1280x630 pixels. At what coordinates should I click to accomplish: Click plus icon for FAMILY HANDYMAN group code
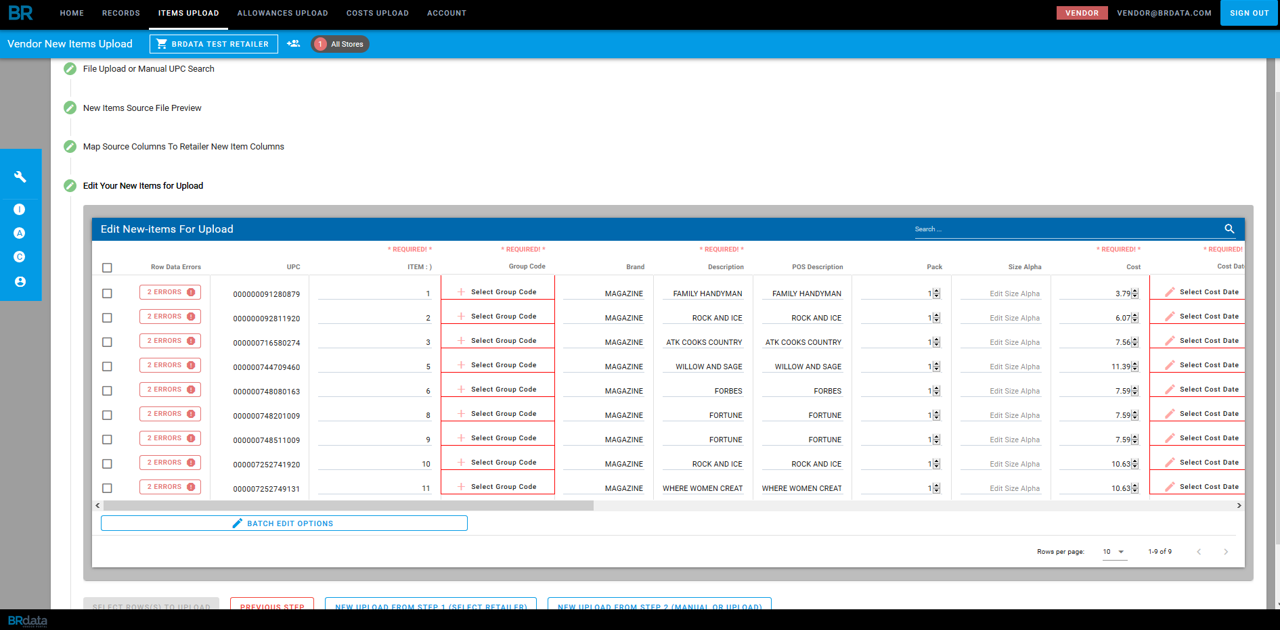pyautogui.click(x=461, y=292)
